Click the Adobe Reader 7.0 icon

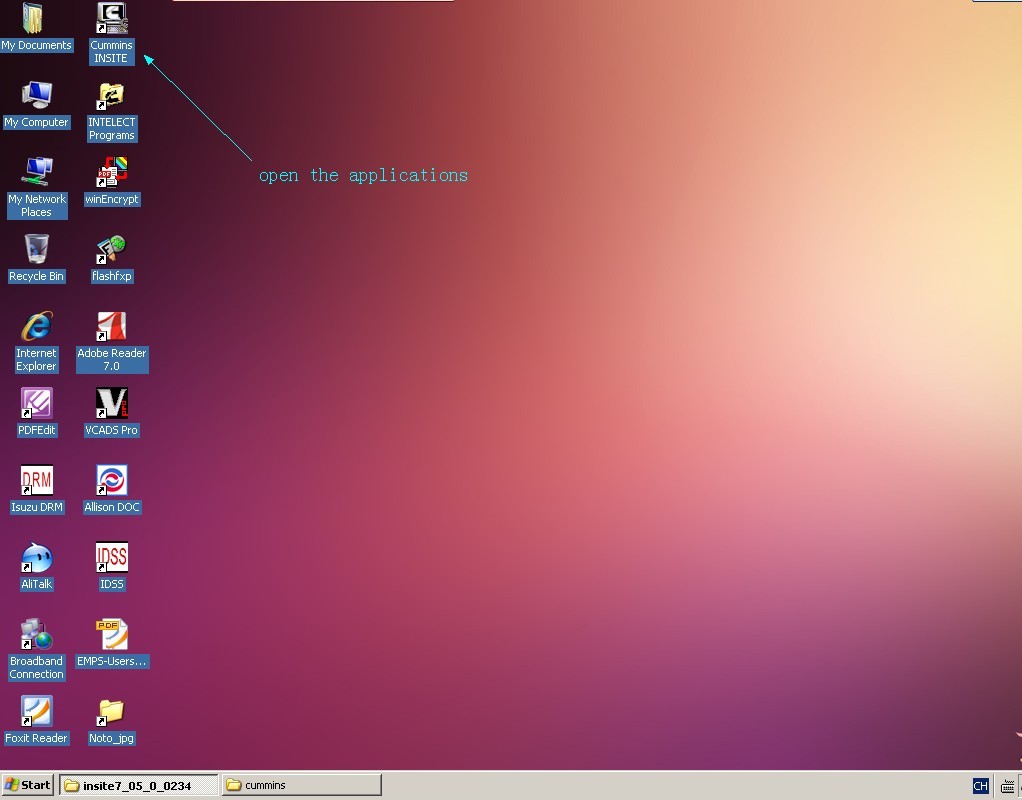(111, 327)
